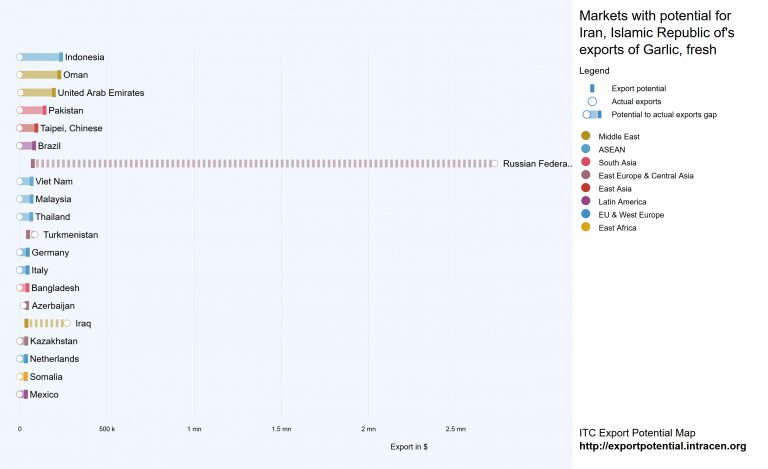Click the chart title about Garlic, fresh

pyautogui.click(x=656, y=33)
